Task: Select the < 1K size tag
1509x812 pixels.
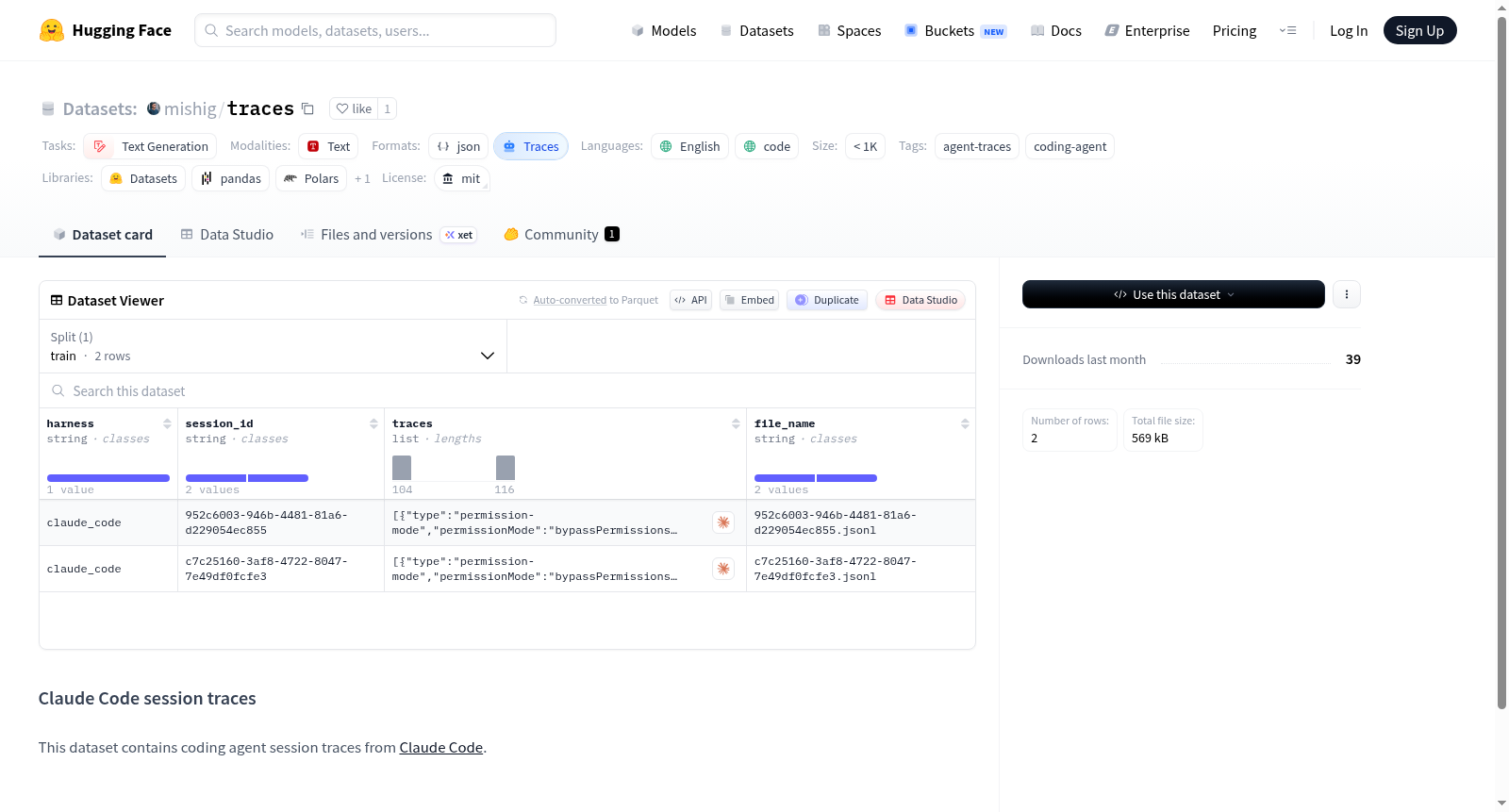Action: tap(865, 146)
